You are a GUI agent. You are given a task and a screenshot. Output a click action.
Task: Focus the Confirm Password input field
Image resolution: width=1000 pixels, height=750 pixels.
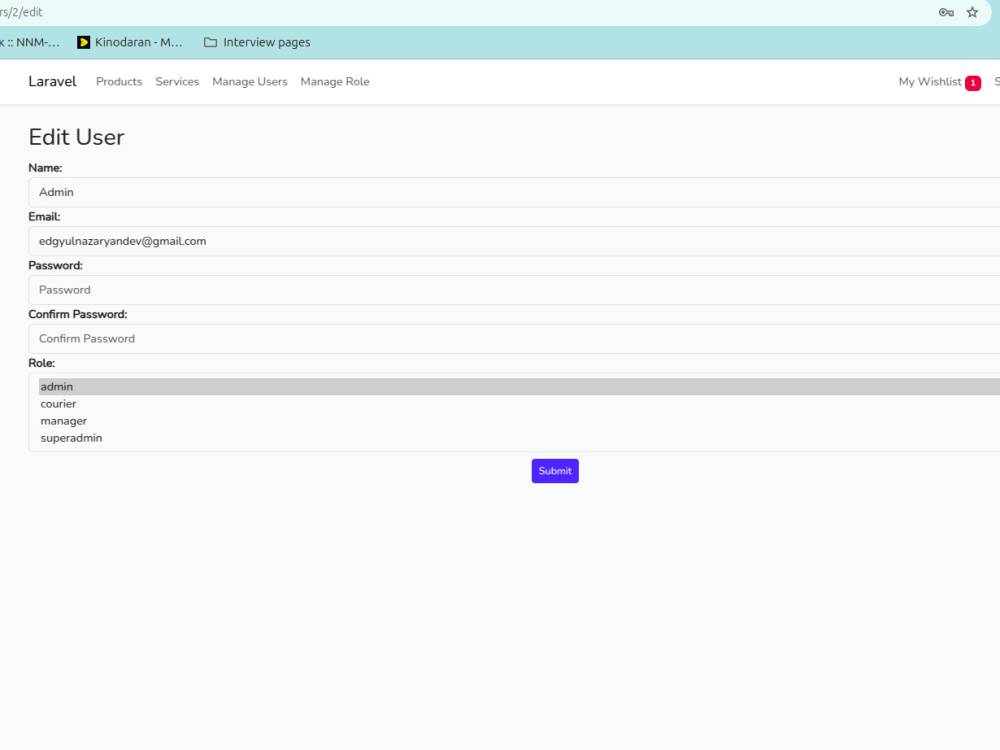point(514,339)
